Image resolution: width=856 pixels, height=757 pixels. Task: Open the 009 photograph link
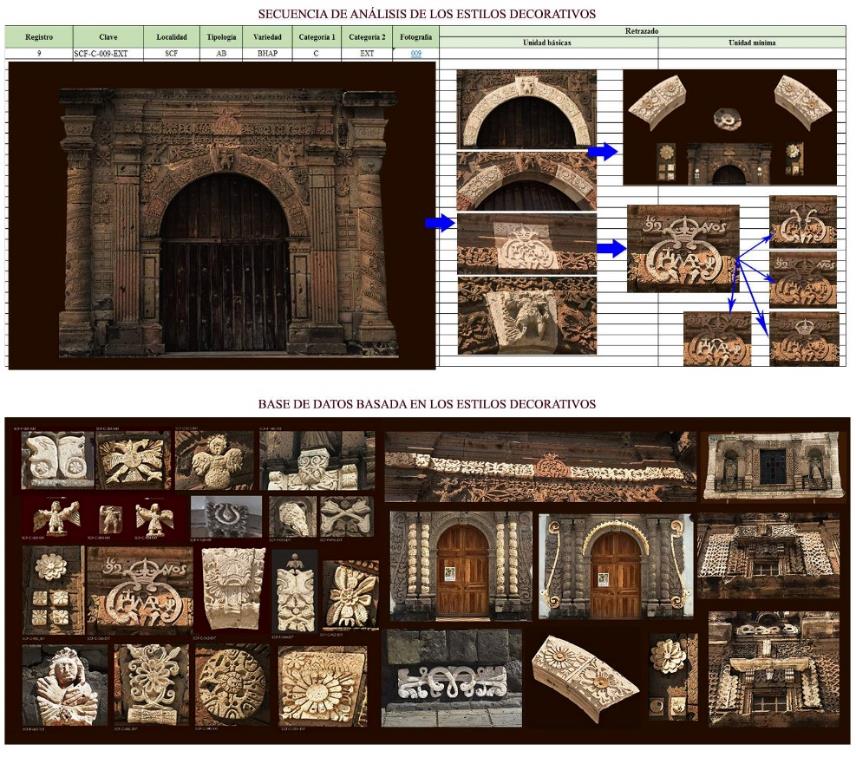pos(415,54)
